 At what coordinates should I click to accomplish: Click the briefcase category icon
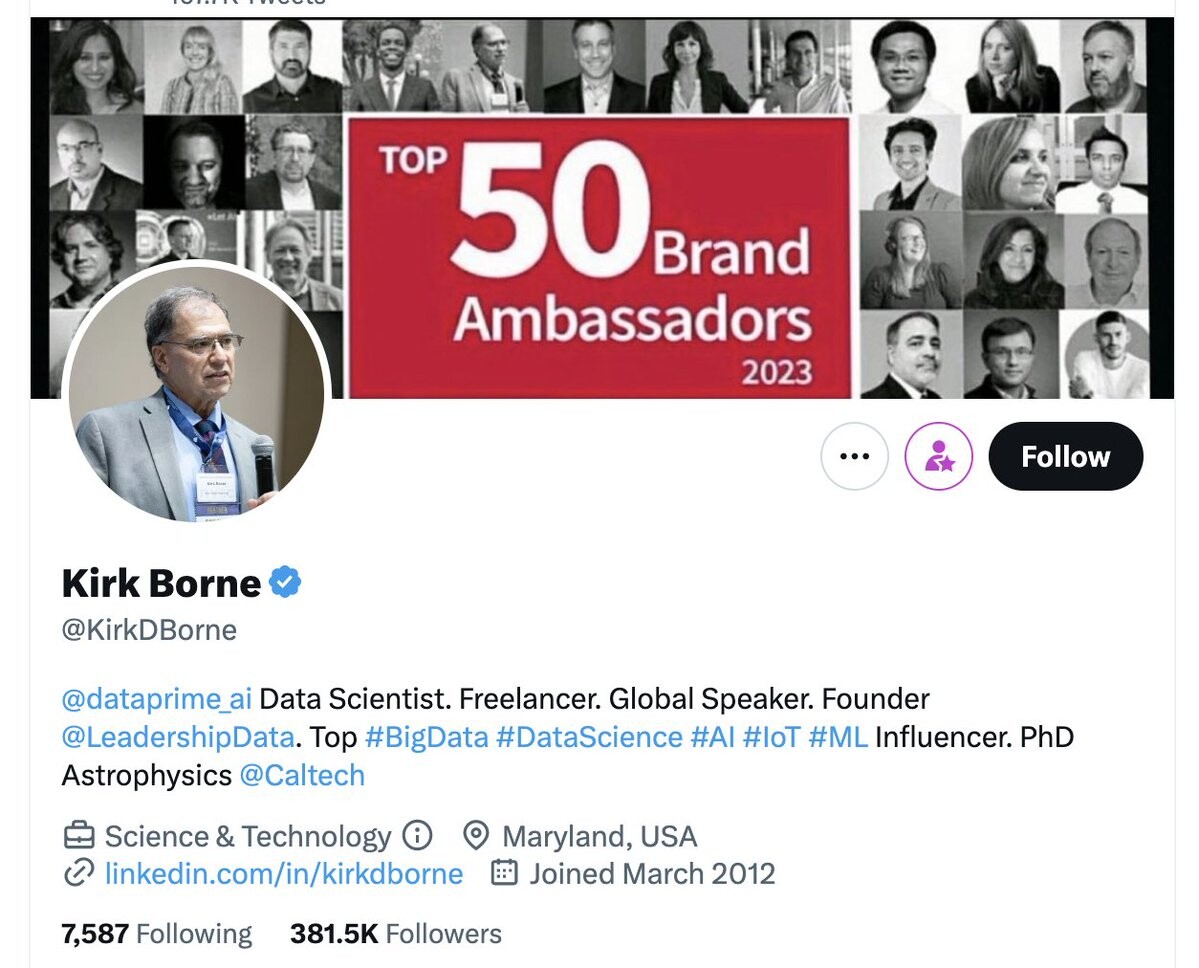tap(79, 835)
